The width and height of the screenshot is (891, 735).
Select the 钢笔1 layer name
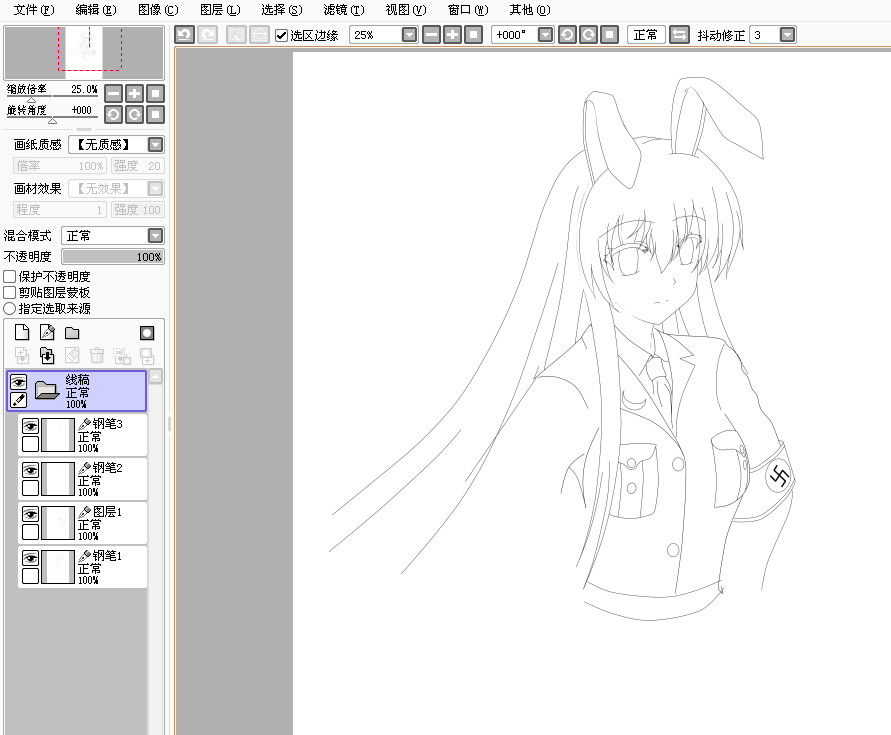pos(107,555)
